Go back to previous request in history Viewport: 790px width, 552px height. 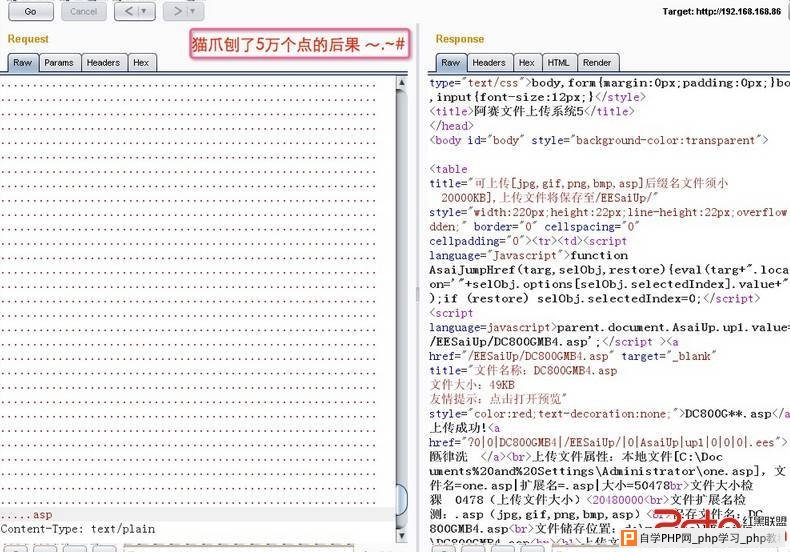point(128,11)
